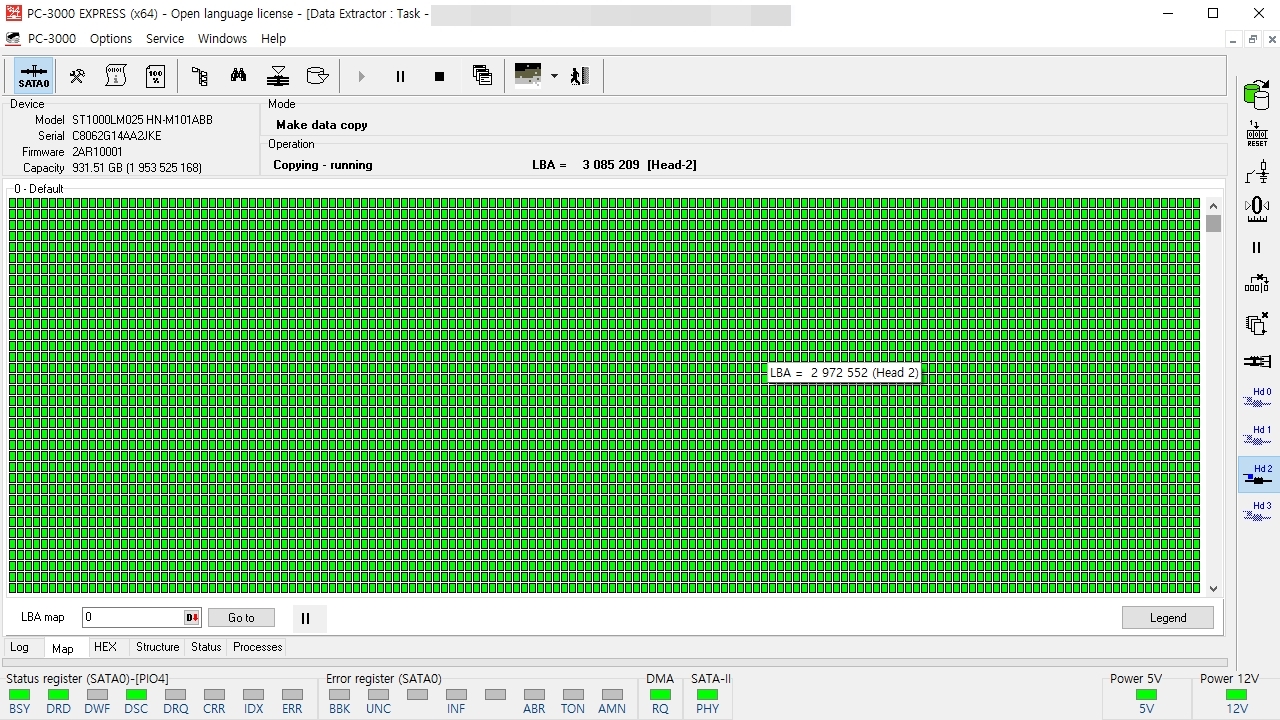Expand the map view dropdown arrow
Image resolution: width=1280 pixels, height=720 pixels.
[554, 76]
